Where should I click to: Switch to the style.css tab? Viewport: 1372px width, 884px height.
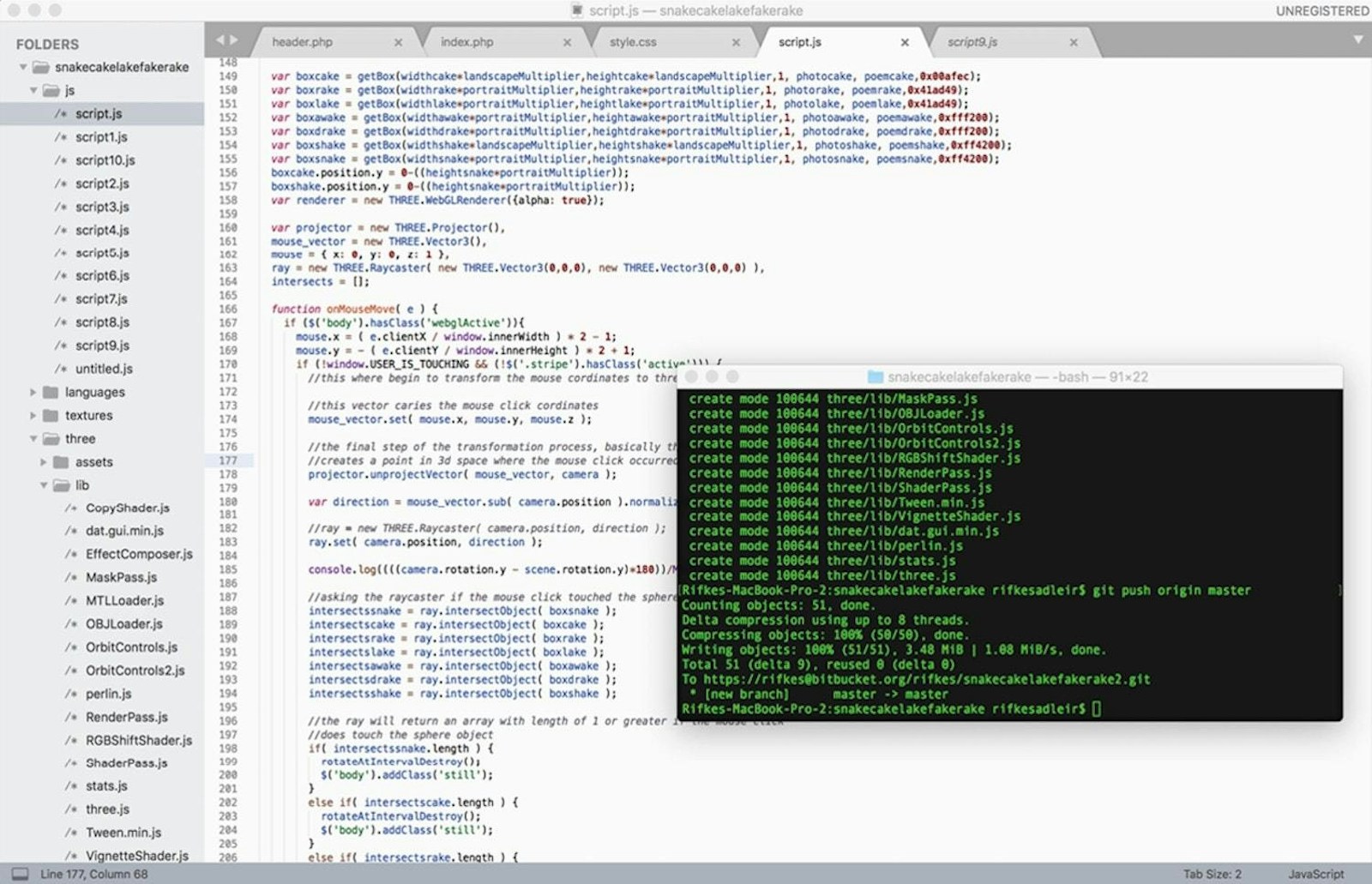point(633,42)
